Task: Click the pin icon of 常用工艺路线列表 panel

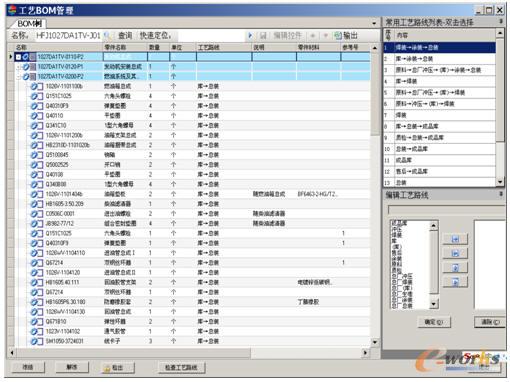Action: (x=501, y=21)
